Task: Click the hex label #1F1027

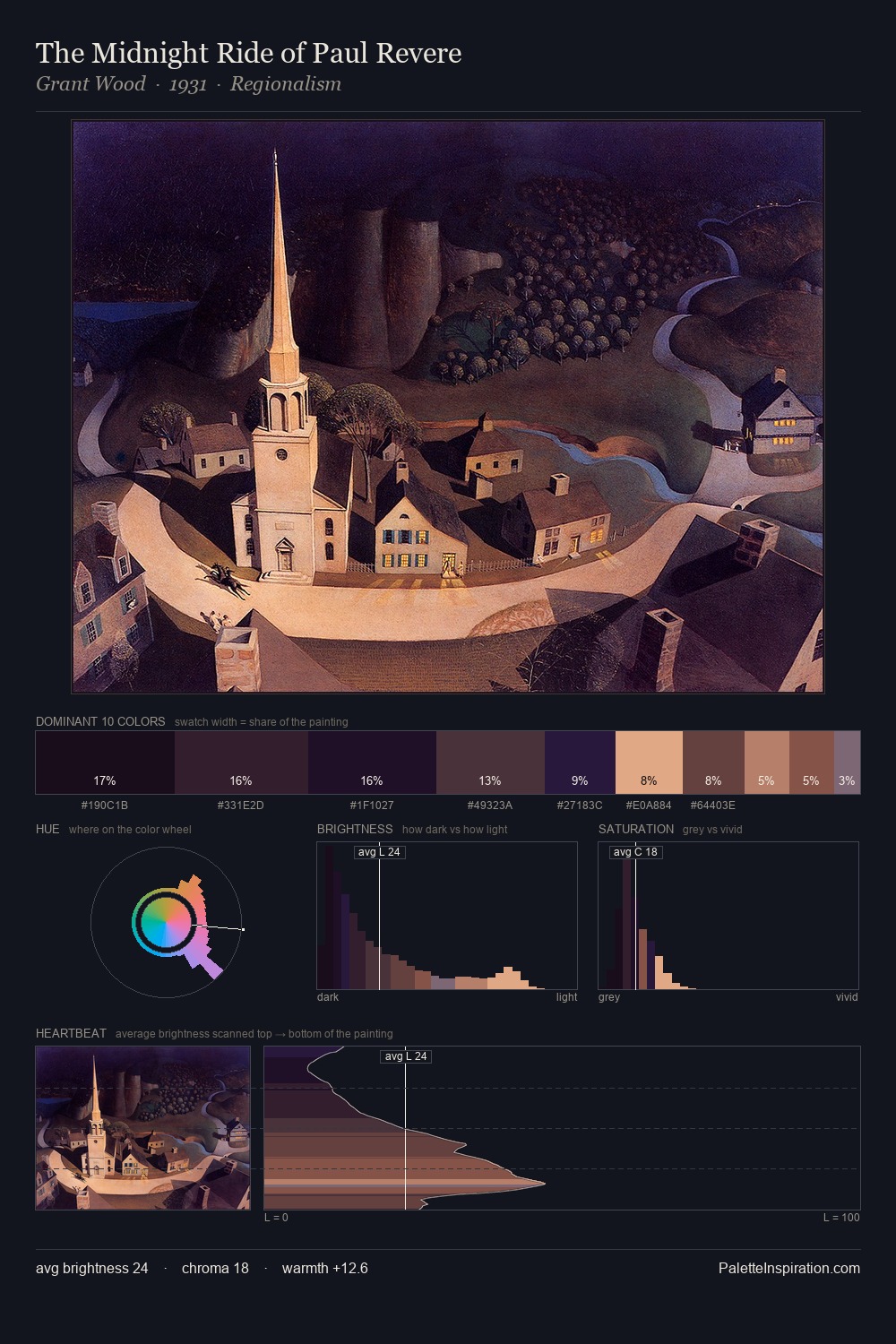Action: [x=372, y=806]
